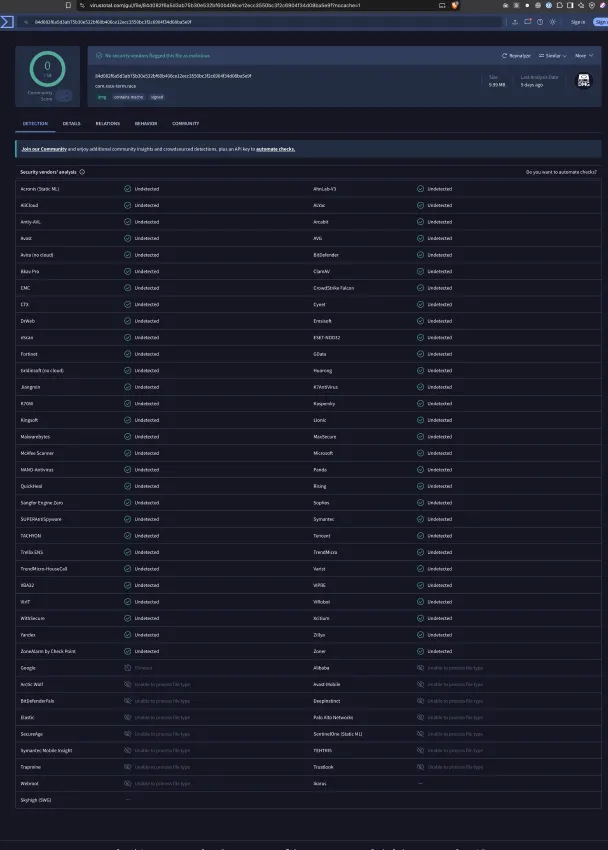Open the More dropdown
The width and height of the screenshot is (608, 850).
click(x=584, y=56)
